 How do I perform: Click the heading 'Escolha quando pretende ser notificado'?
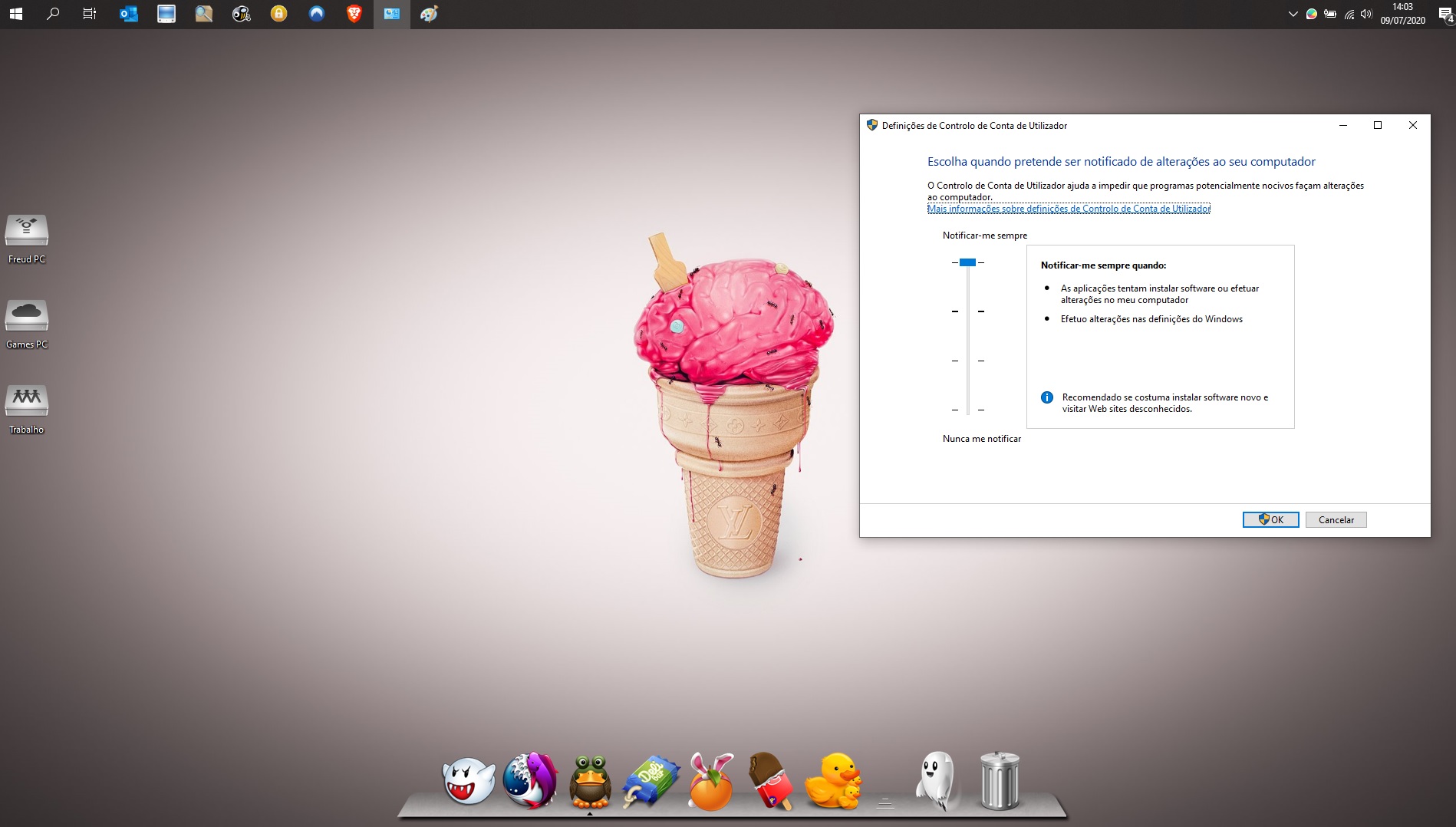point(1122,162)
